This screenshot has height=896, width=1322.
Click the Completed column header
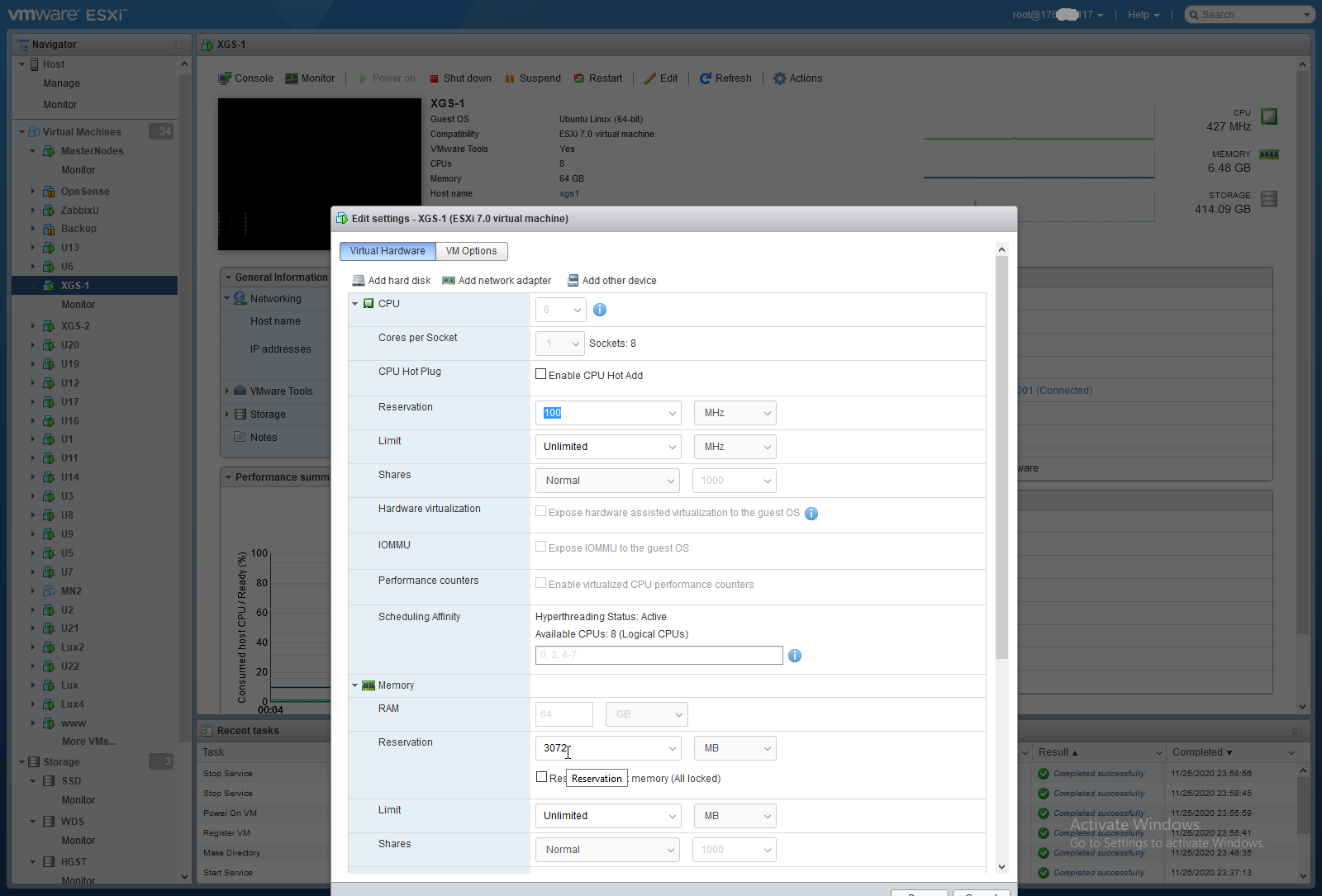[x=1234, y=752]
